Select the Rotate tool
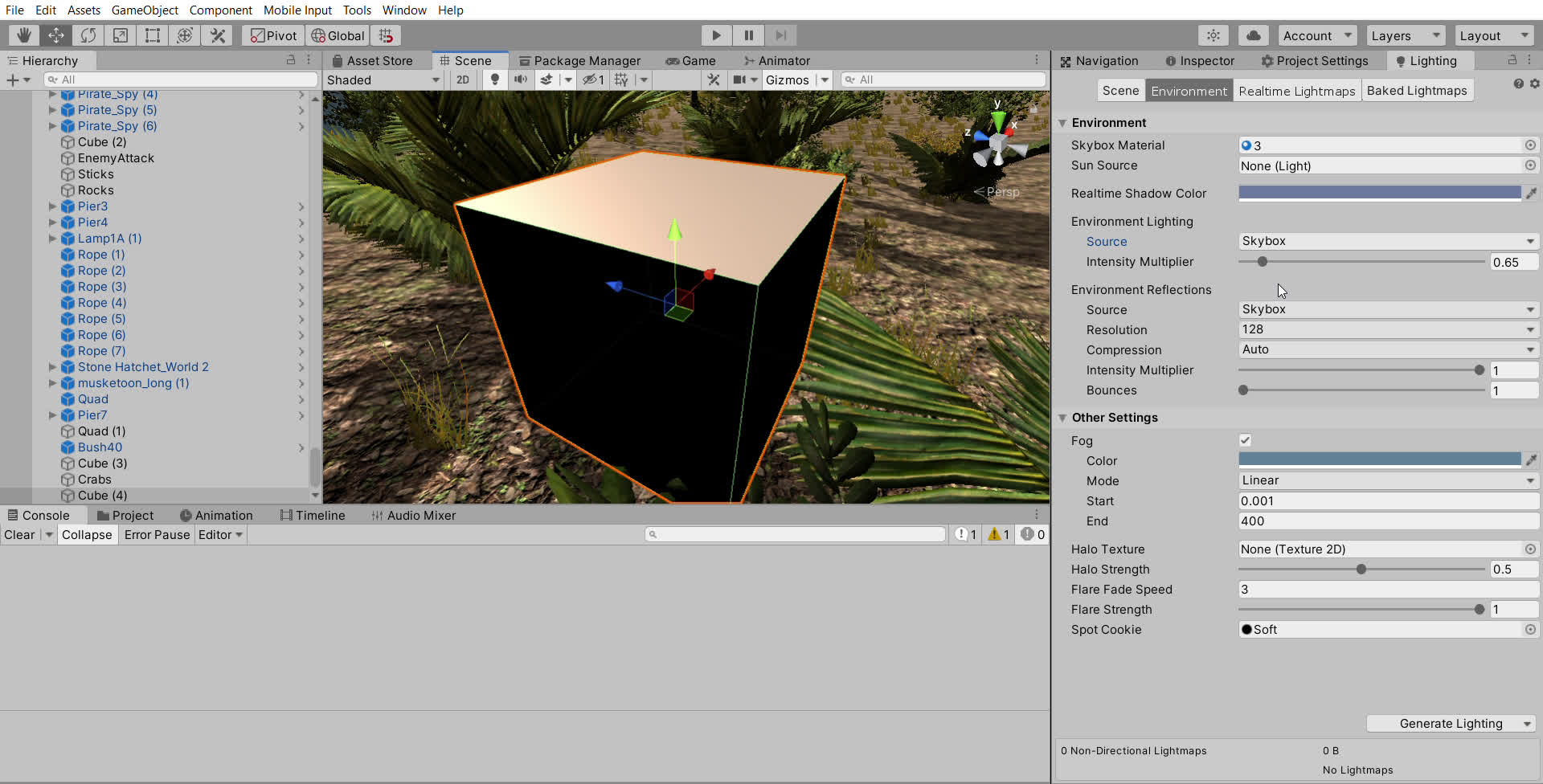Image resolution: width=1543 pixels, height=784 pixels. click(88, 35)
